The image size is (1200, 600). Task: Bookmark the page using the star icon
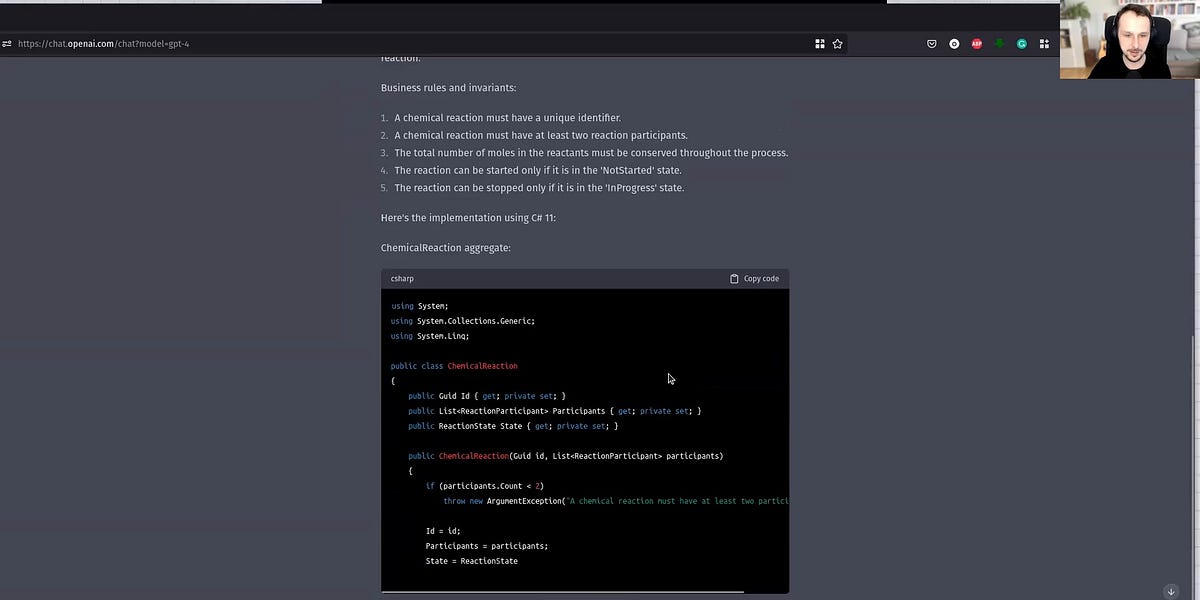pos(837,43)
